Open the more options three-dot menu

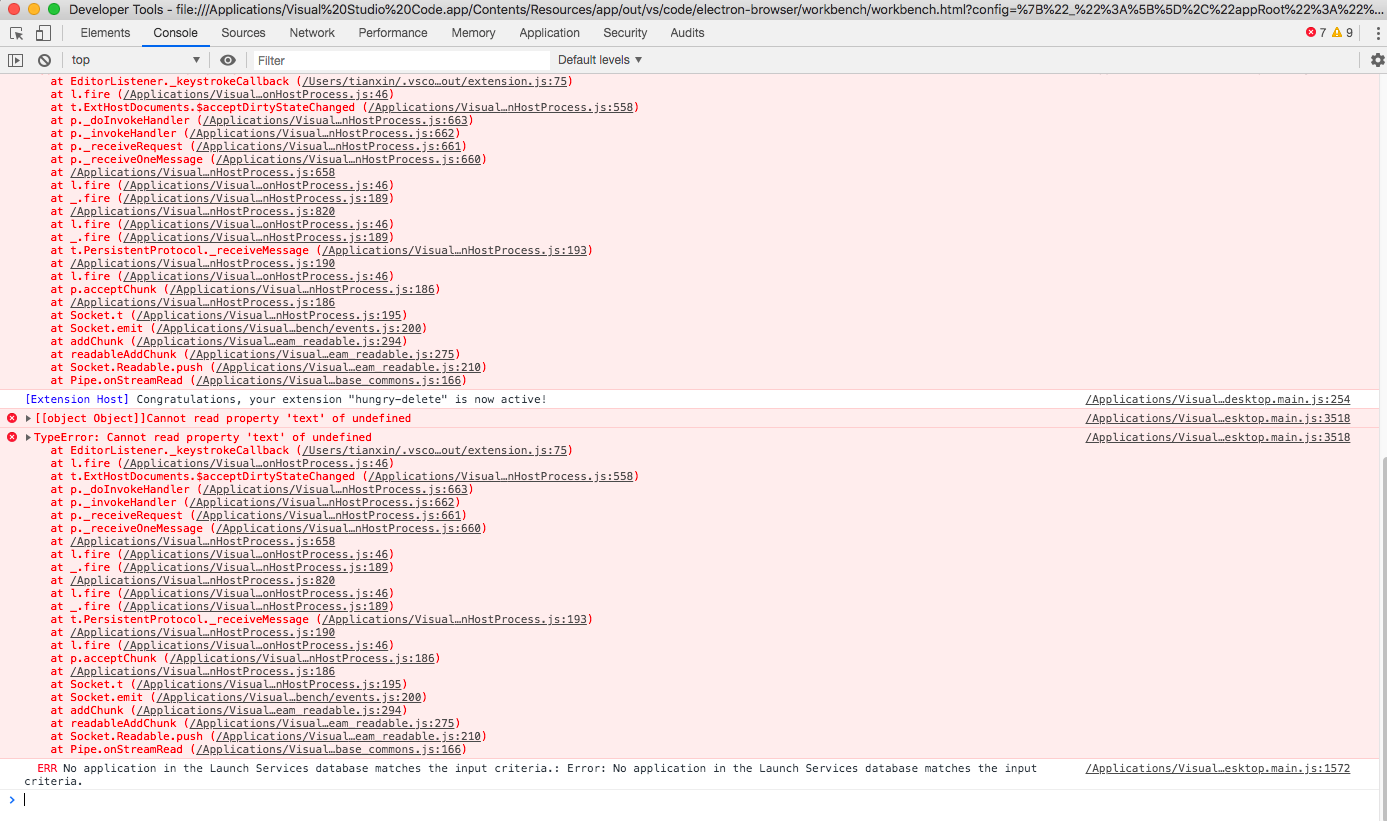tap(1378, 33)
